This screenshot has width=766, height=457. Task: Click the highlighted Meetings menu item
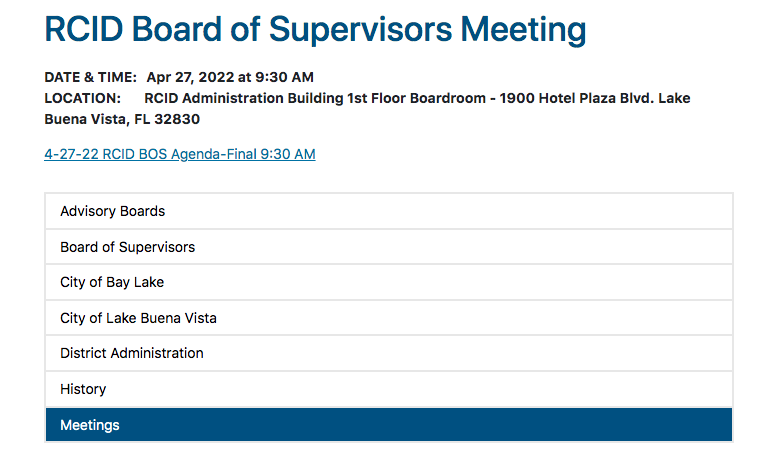tap(90, 425)
